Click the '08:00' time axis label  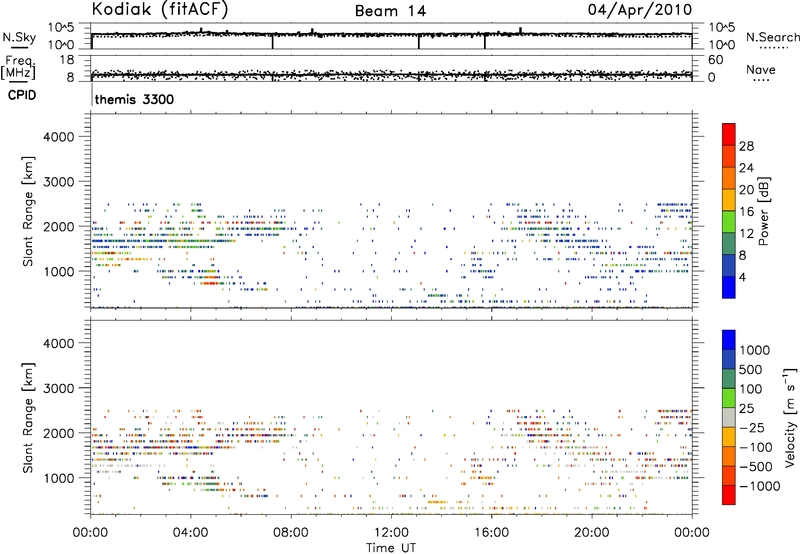coord(290,533)
